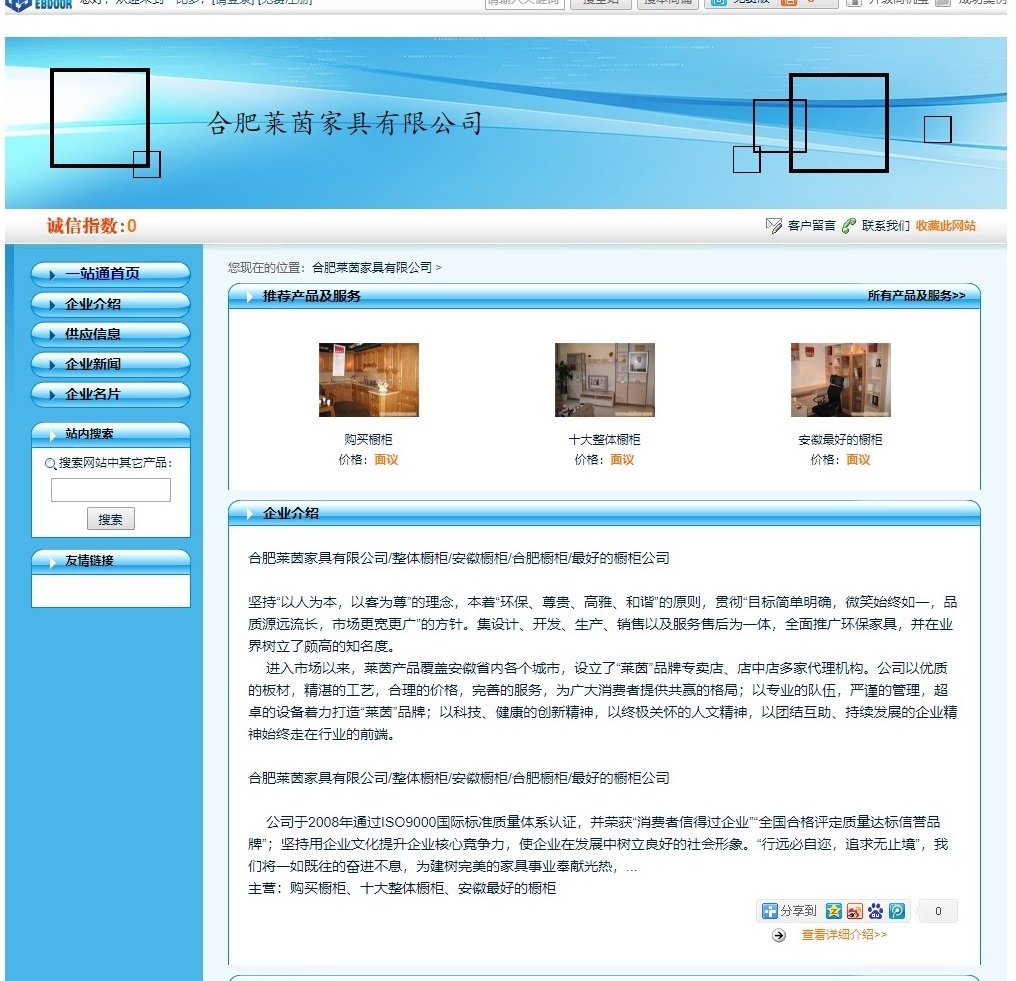Share to Sina Weibo icon
Screen dimensions: 1016x981
856,911
